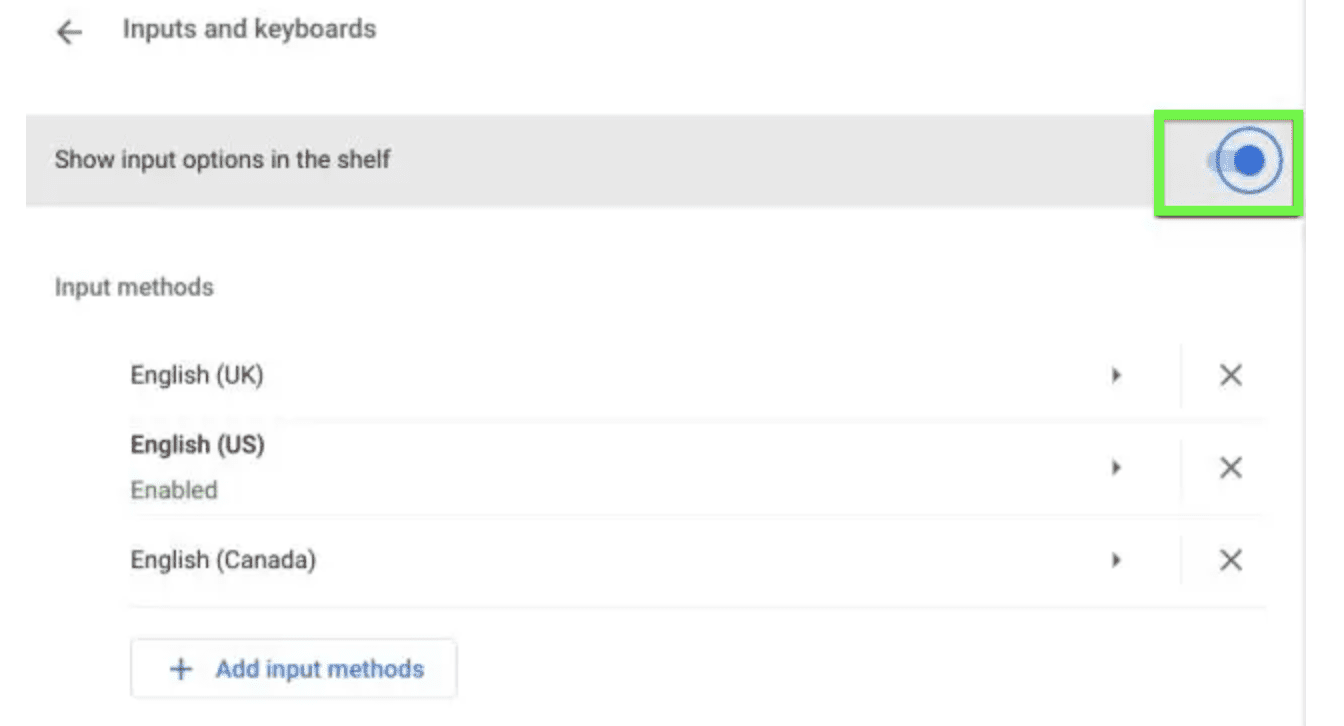Click the plus icon to add input methods

click(x=180, y=669)
